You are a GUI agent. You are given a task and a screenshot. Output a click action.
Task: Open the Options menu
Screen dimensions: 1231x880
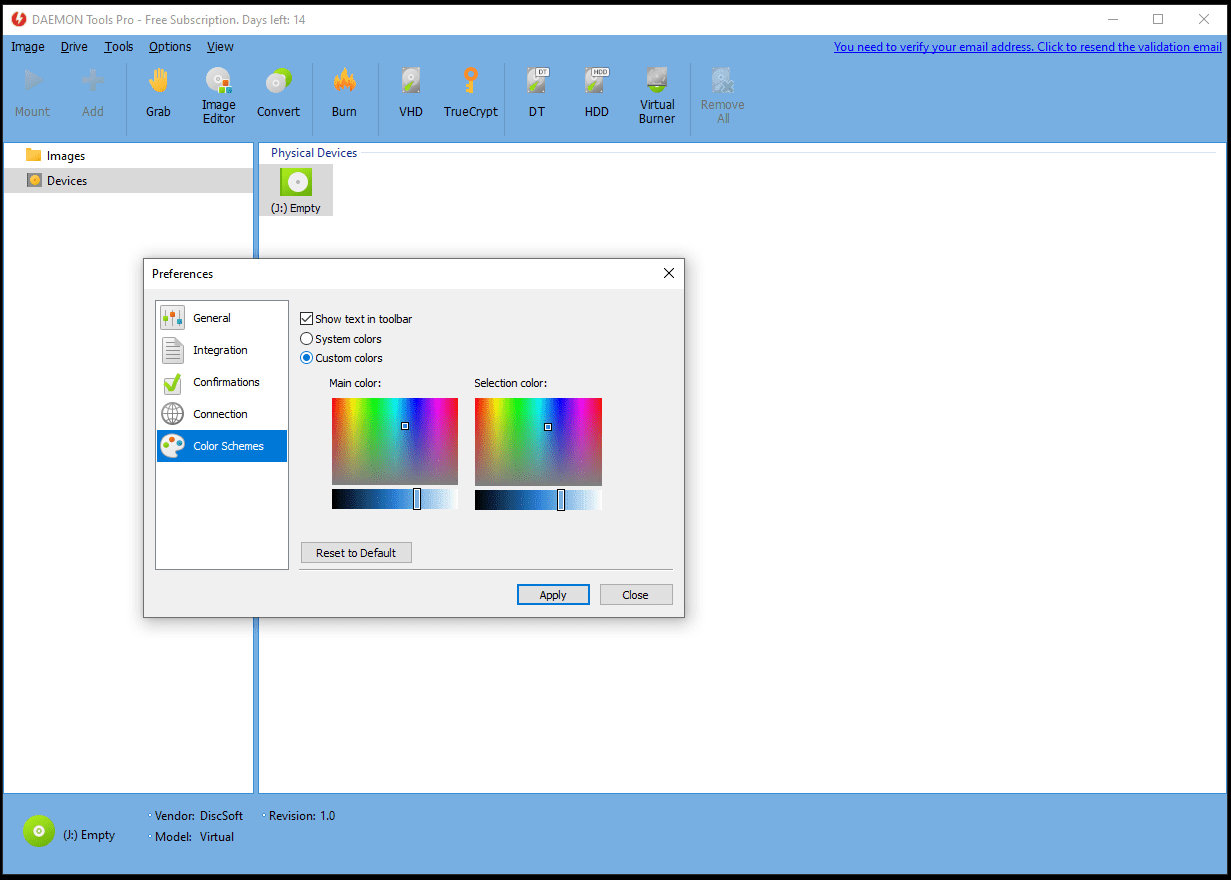[170, 47]
